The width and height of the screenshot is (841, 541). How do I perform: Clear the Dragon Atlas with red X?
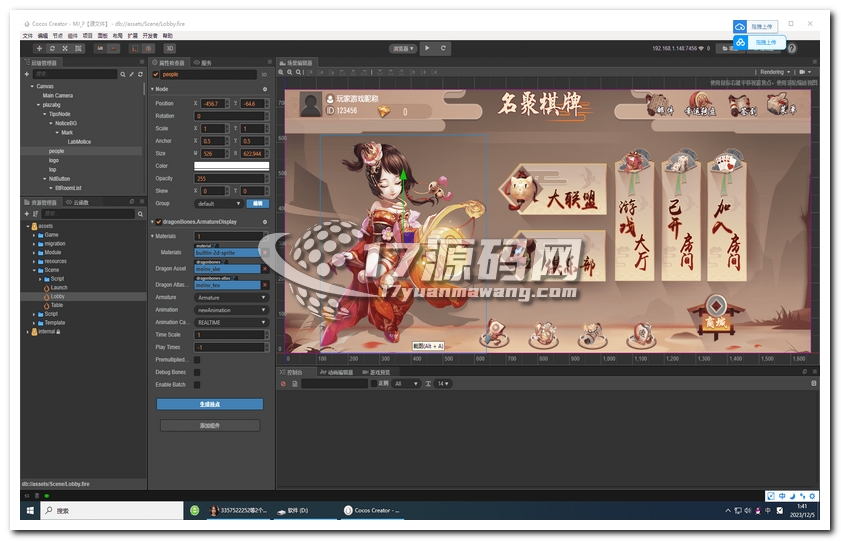coord(265,285)
